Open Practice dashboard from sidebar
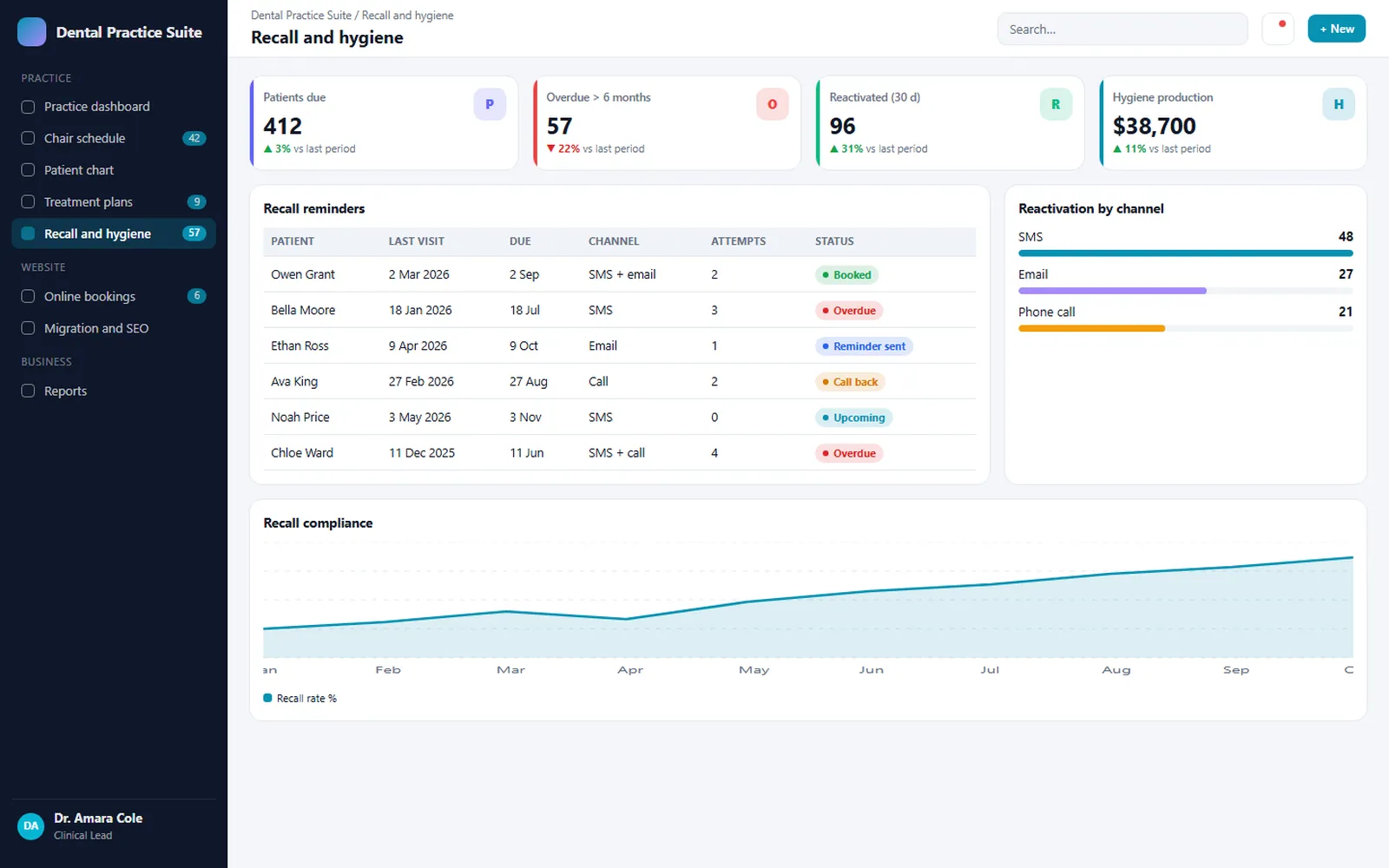1389x868 pixels. 114,107
